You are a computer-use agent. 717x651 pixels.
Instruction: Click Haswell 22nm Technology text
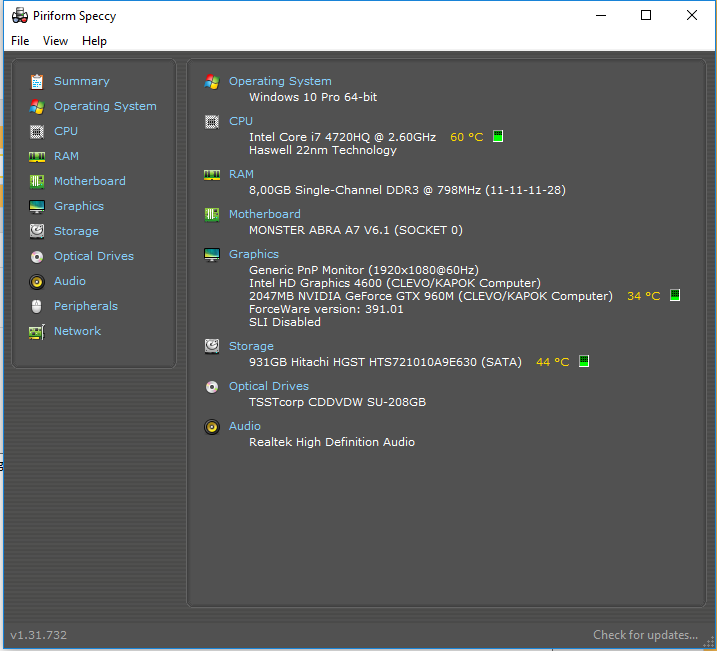pos(323,150)
